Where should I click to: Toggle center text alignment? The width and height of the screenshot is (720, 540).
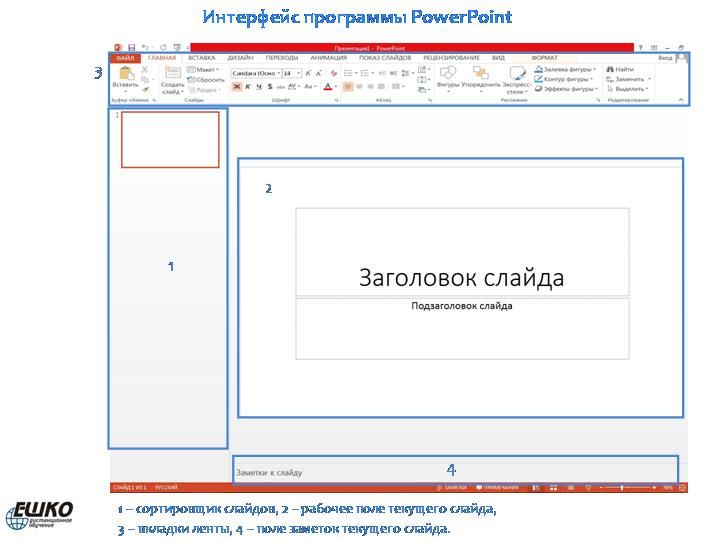pyautogui.click(x=359, y=86)
